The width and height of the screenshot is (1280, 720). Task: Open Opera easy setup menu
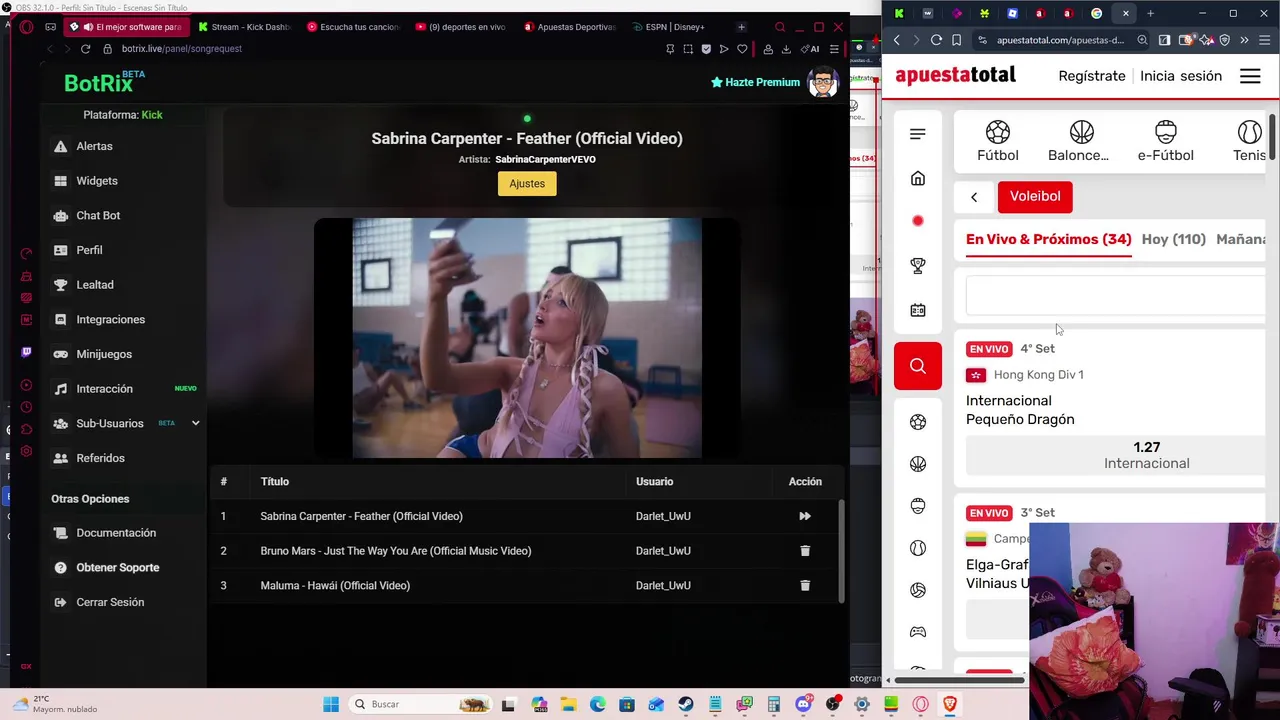pos(834,49)
